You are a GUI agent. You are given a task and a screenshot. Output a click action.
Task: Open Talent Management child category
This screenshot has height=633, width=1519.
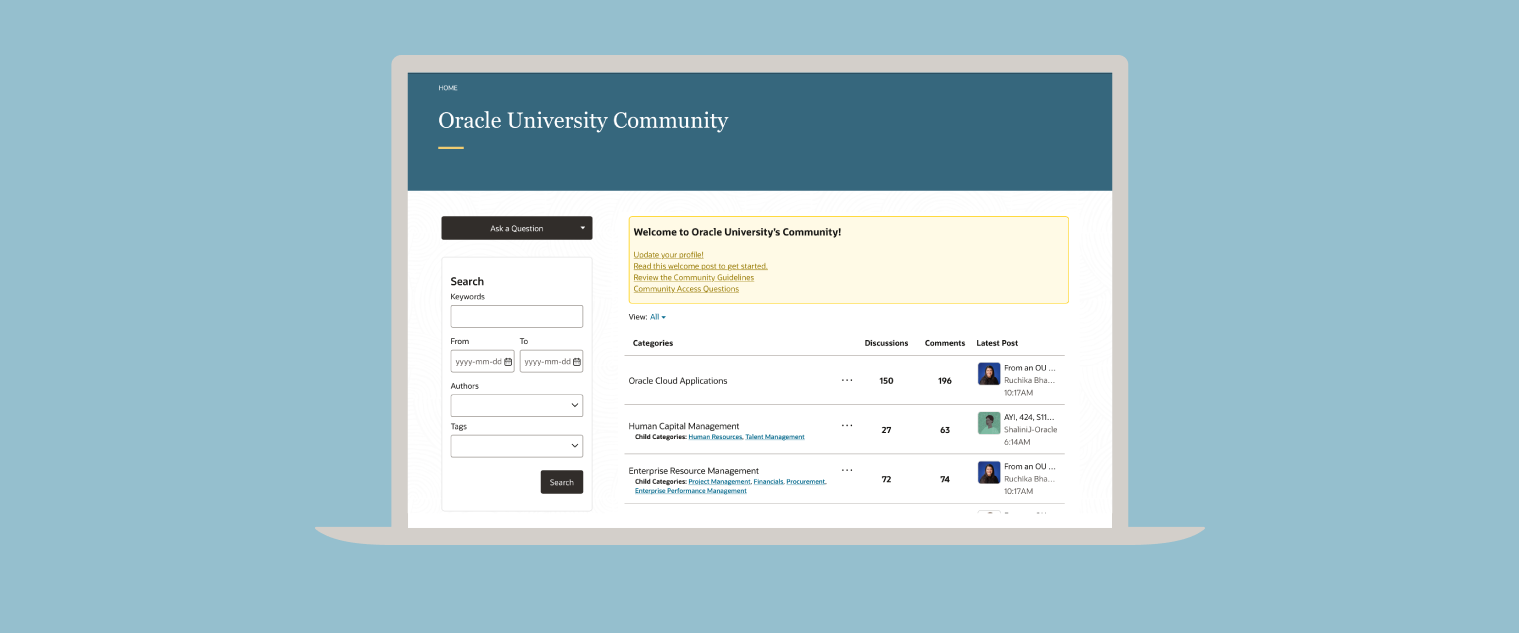[775, 437]
